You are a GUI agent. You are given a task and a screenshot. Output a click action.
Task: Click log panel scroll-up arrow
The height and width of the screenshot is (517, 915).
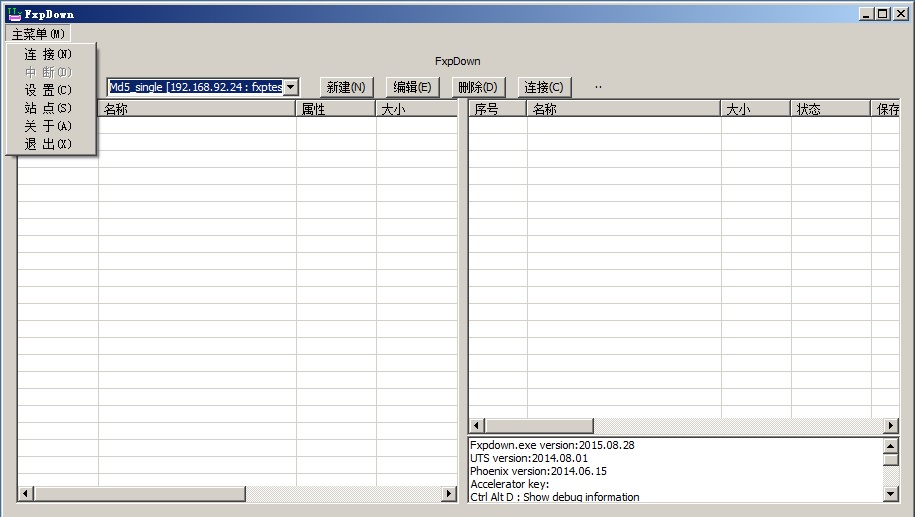[x=890, y=446]
